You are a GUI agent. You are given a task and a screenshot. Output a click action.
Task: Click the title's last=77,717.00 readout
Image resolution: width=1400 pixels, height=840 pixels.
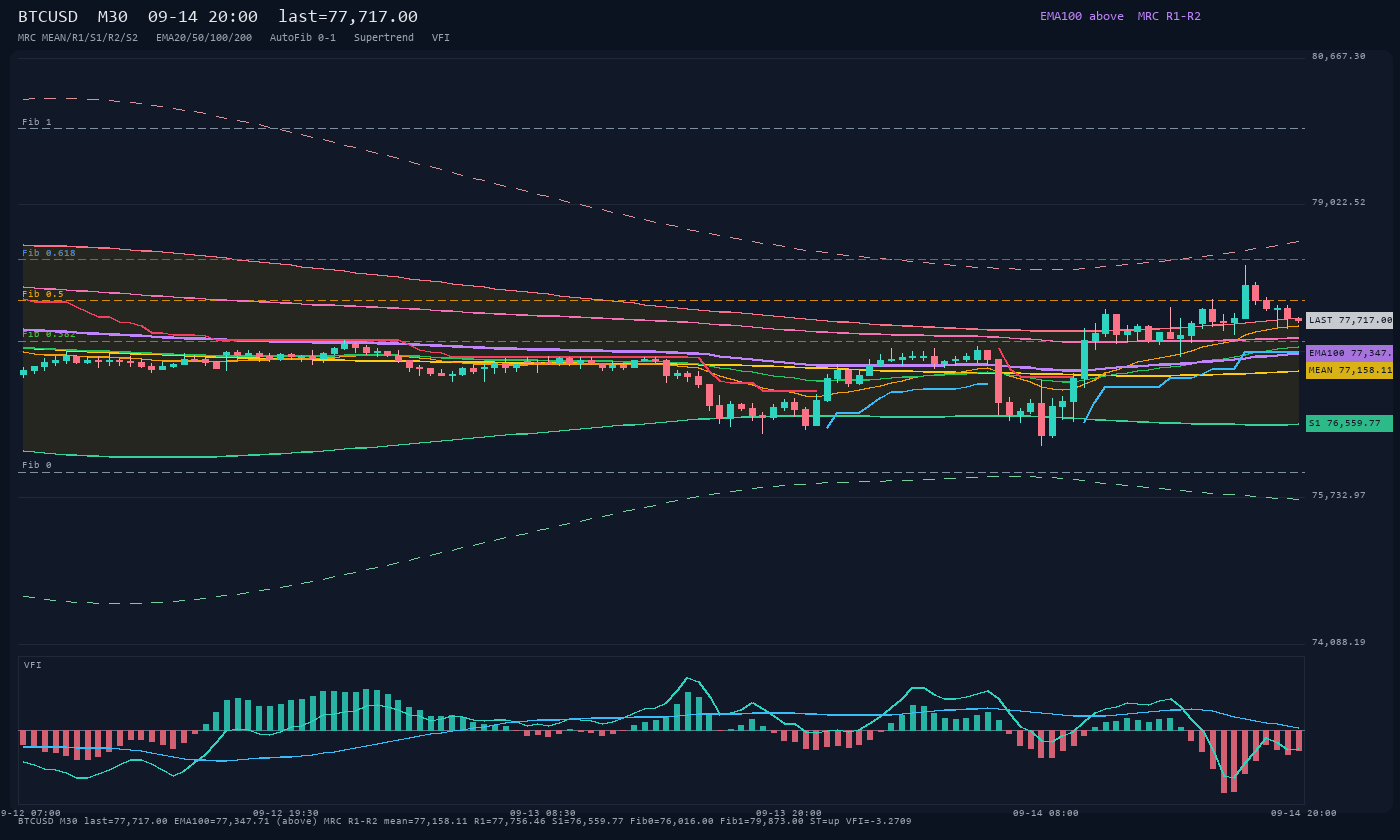348,16
